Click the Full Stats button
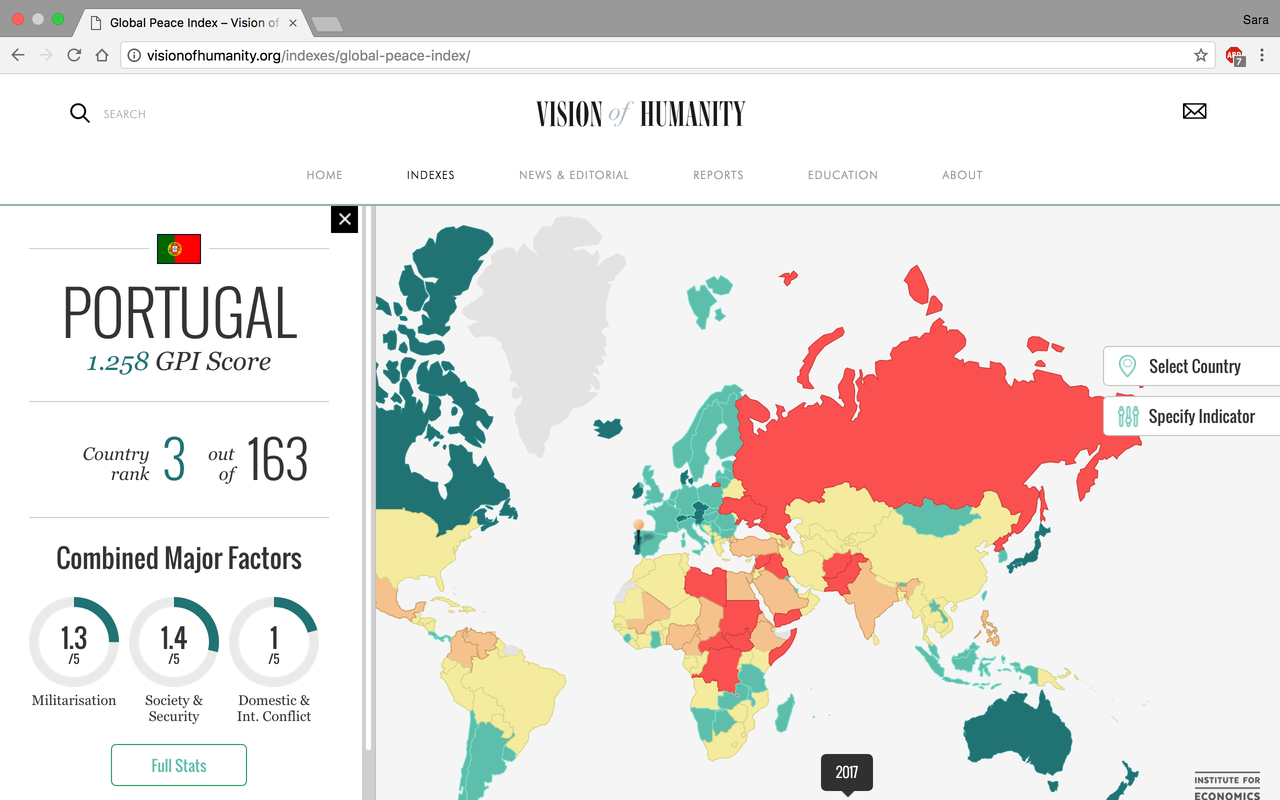This screenshot has height=800, width=1280. click(x=179, y=765)
